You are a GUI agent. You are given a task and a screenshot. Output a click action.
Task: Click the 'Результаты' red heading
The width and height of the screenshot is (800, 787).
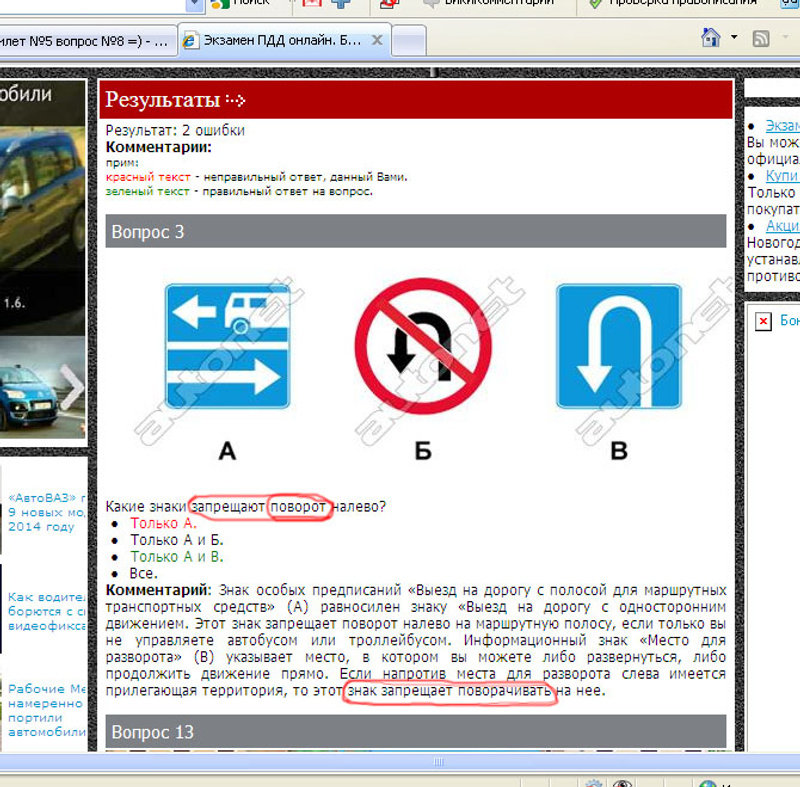click(x=416, y=99)
